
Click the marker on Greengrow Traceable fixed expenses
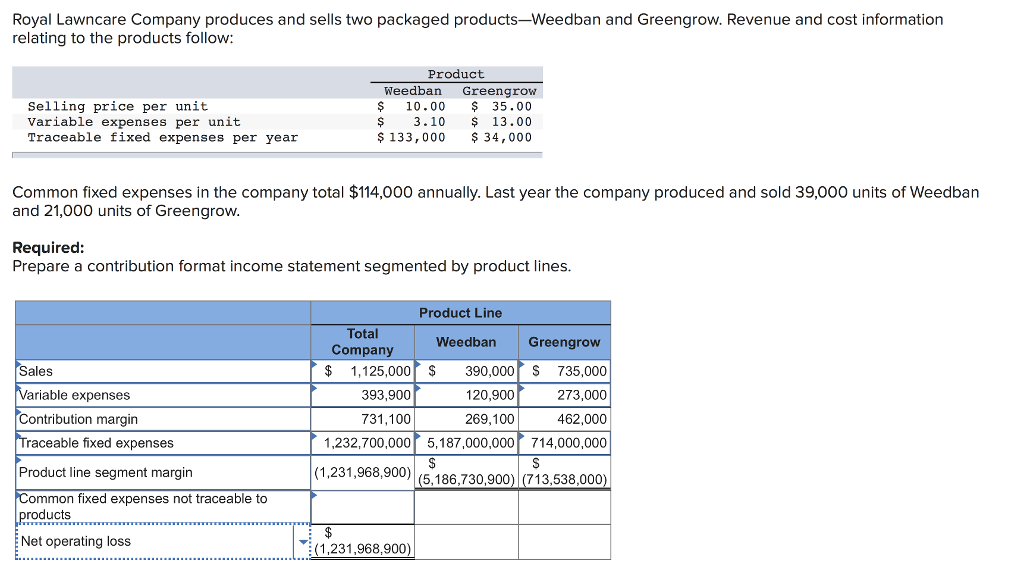519,436
